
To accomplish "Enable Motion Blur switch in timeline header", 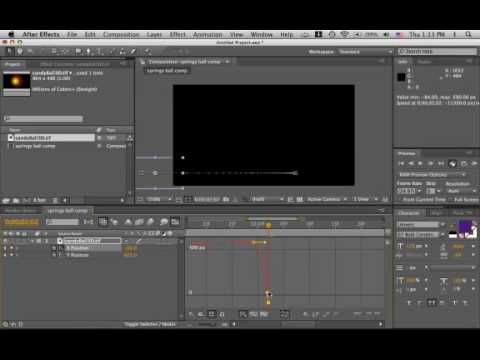I will point(151,222).
